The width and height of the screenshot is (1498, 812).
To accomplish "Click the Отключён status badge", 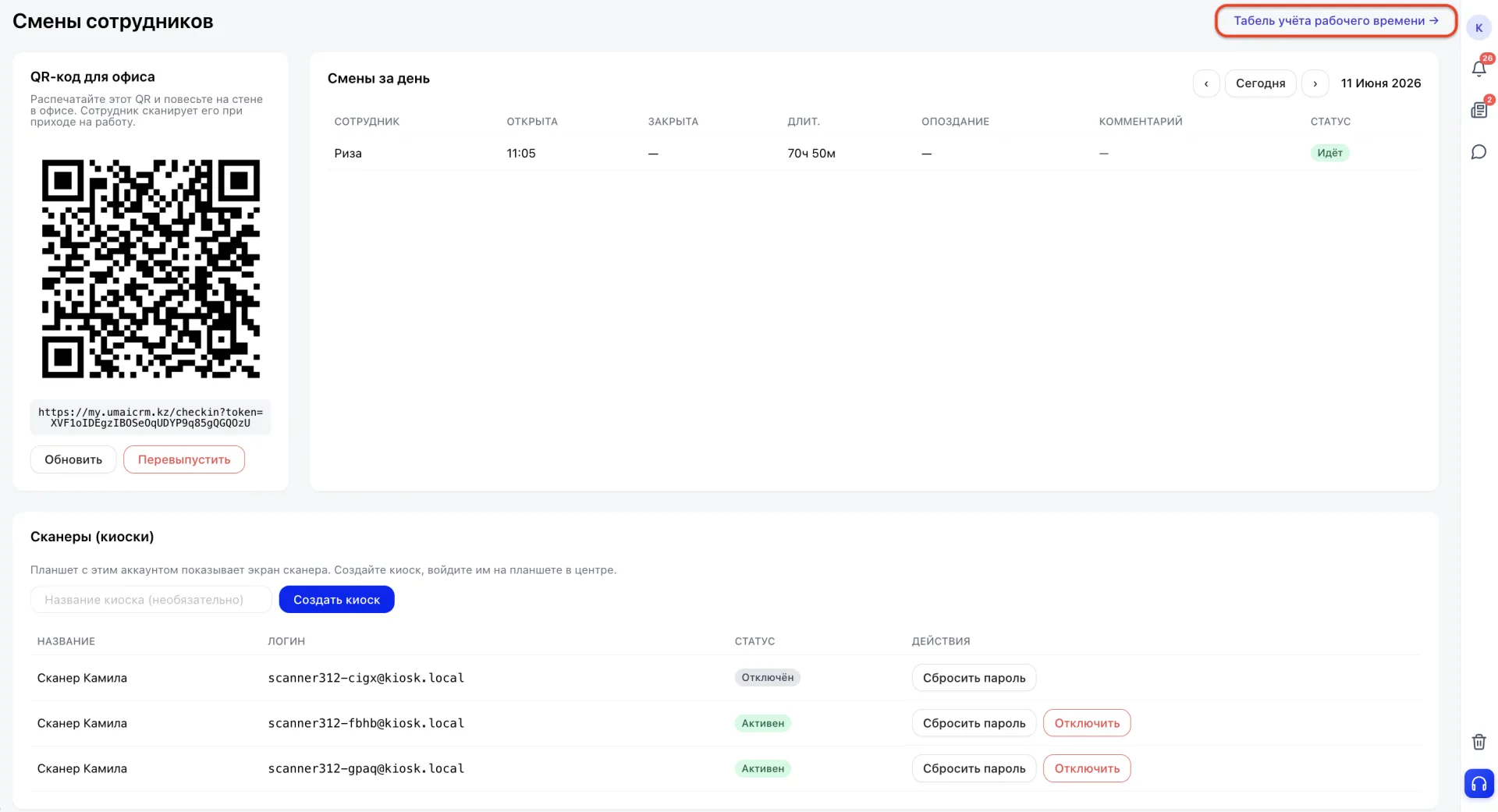I will coord(767,678).
